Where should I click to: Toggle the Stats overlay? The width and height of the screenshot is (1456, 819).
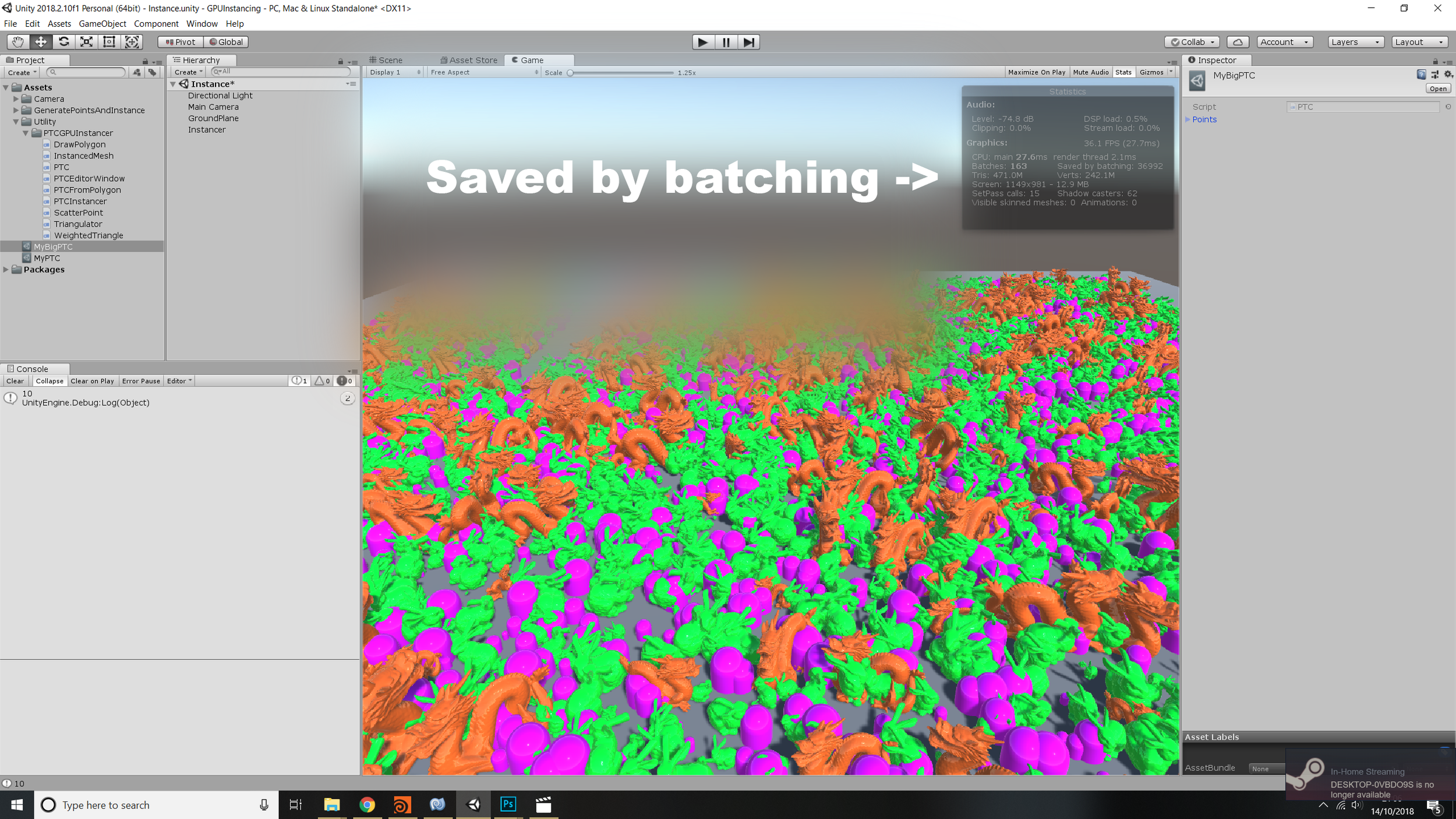(1123, 72)
